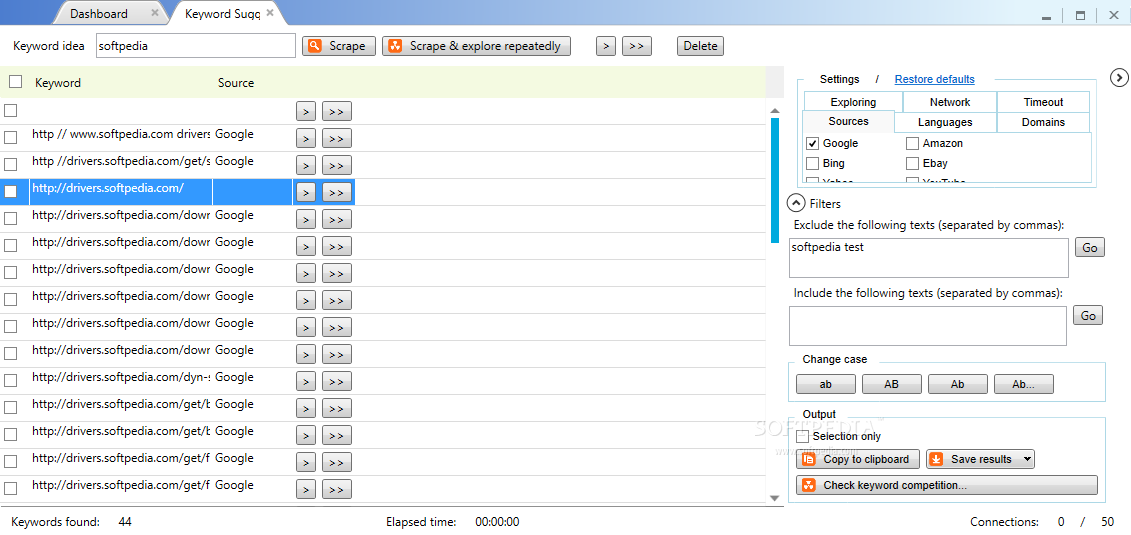
Task: Click the Keywords found 44 status text
Action: click(71, 522)
